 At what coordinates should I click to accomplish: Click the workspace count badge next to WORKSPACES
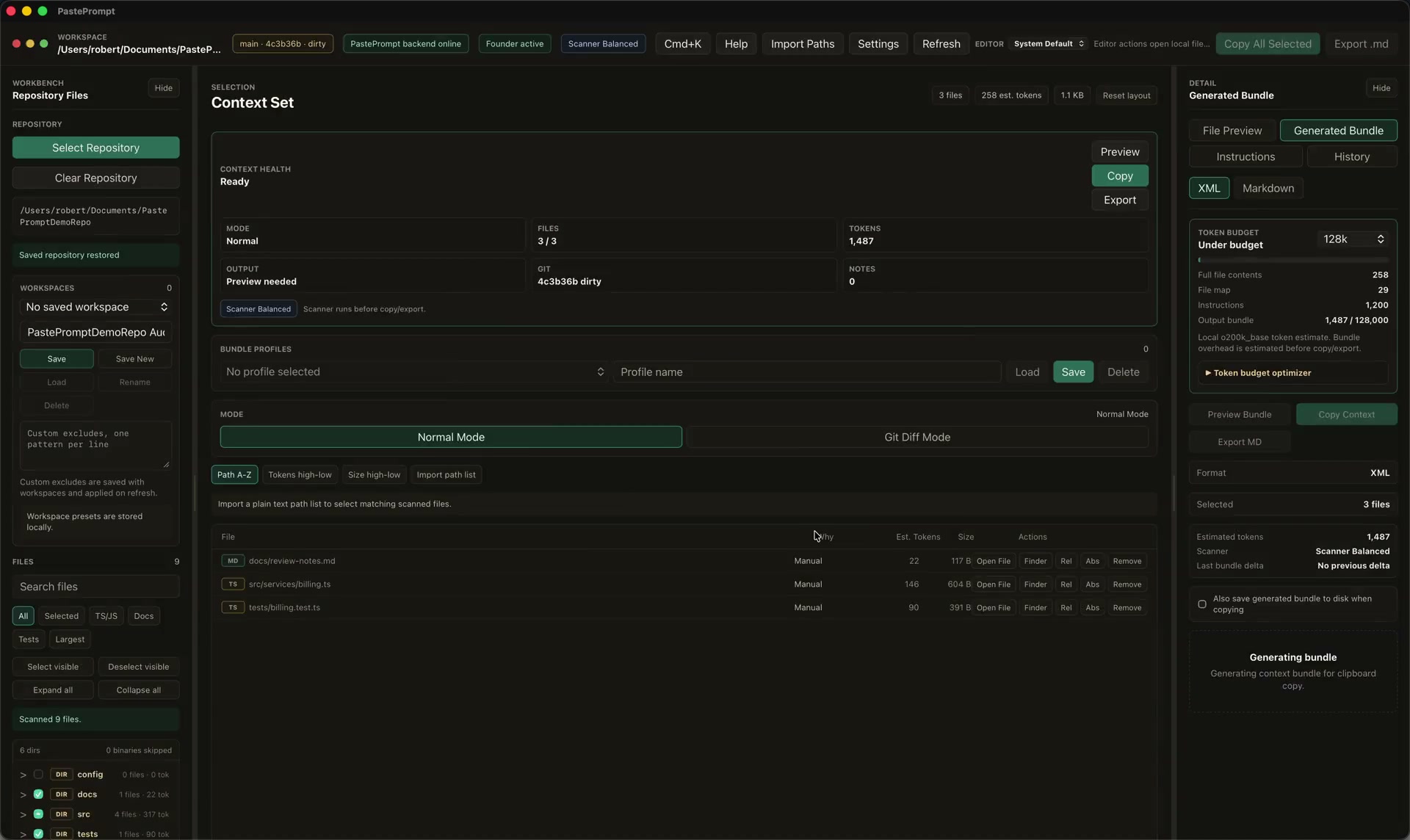pos(169,288)
